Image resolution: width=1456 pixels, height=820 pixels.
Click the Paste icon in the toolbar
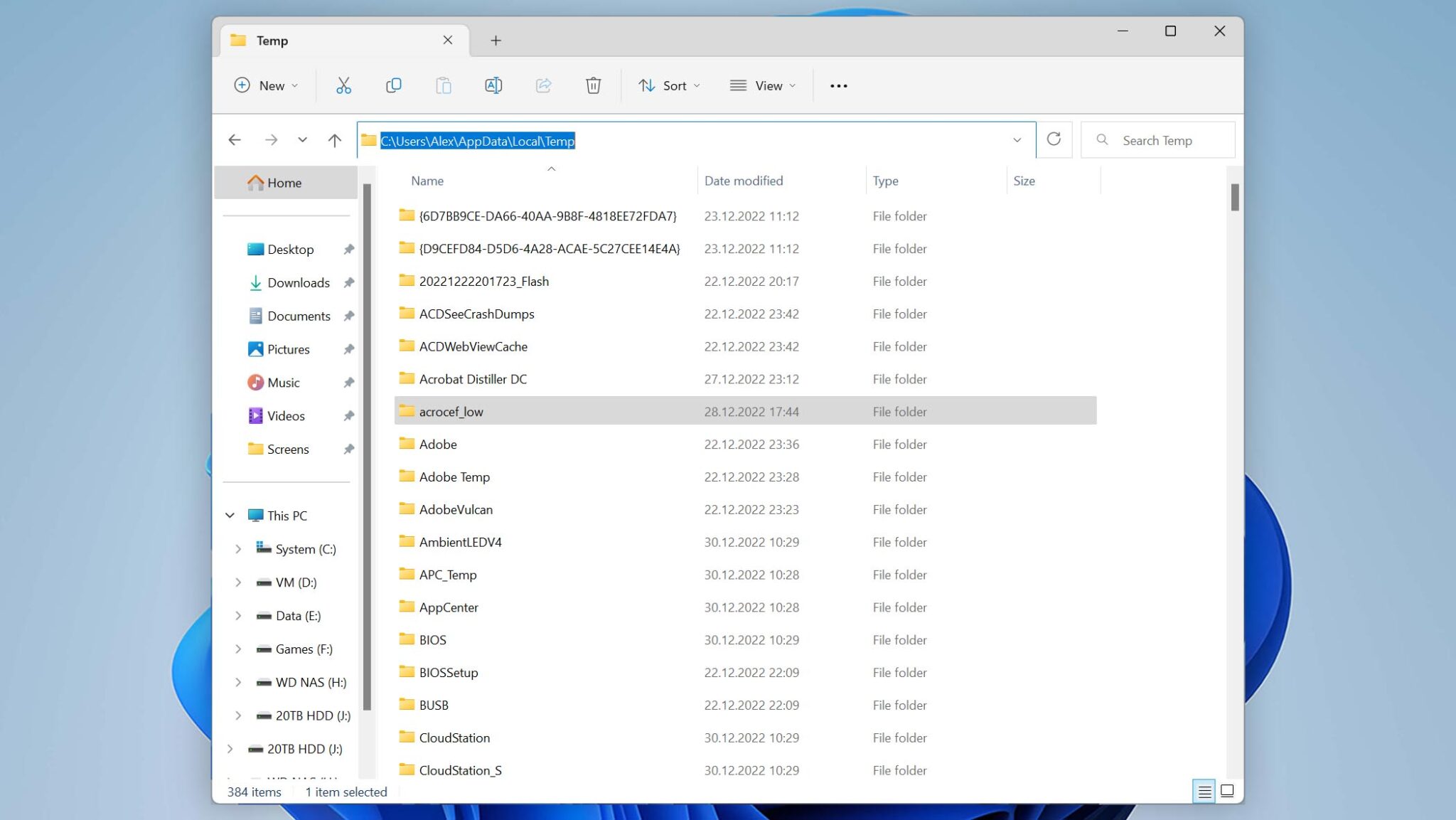(x=444, y=85)
